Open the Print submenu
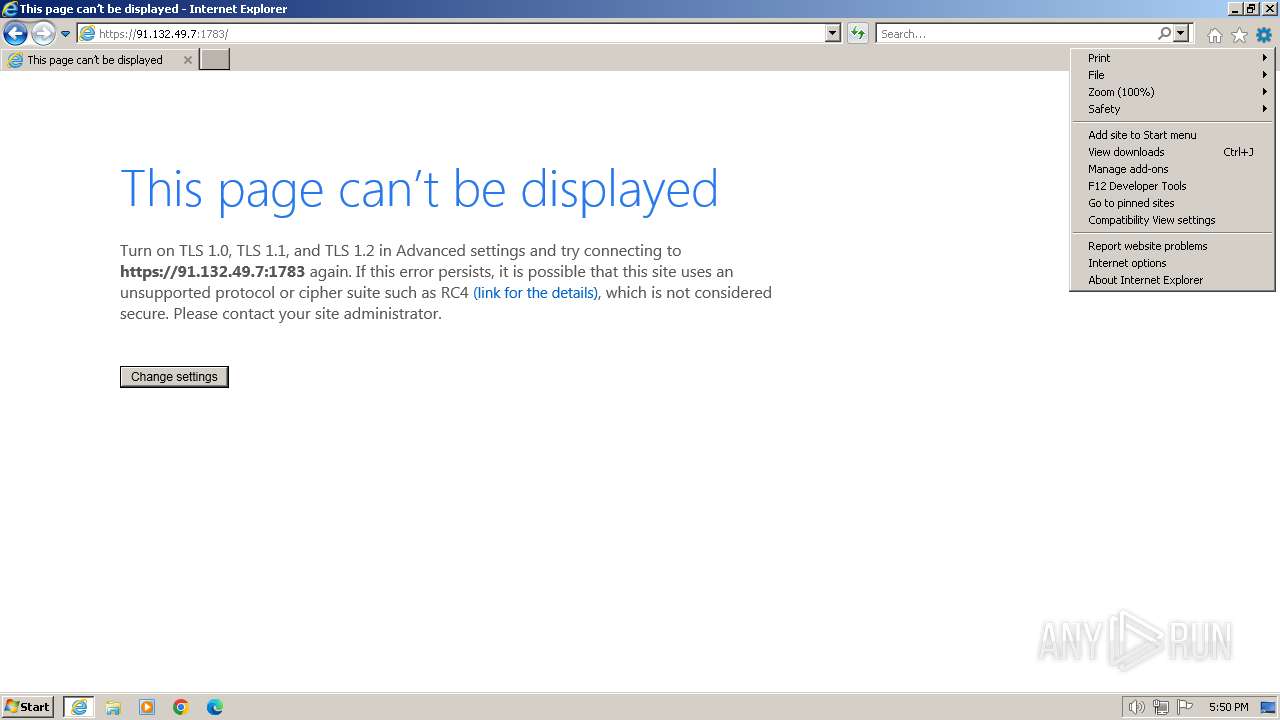The image size is (1280, 720). coord(1172,58)
